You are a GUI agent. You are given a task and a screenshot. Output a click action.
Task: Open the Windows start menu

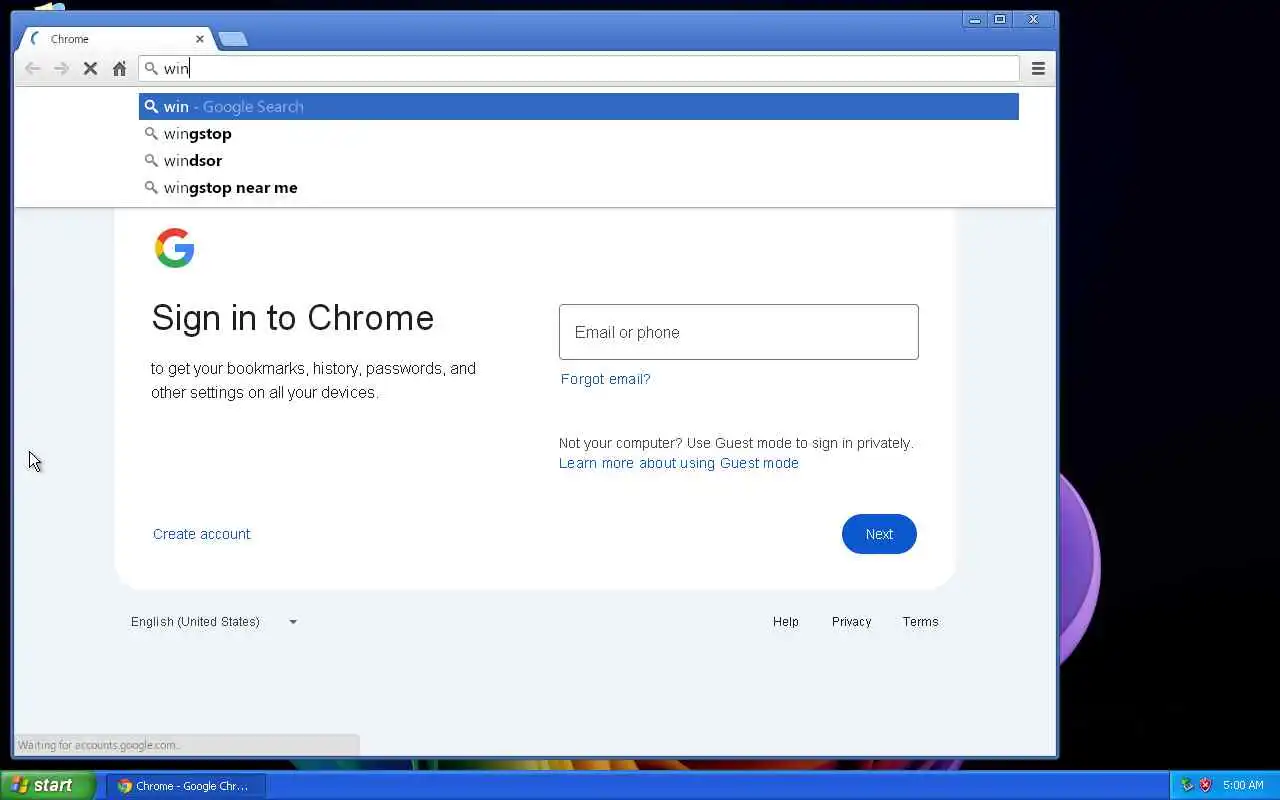(47, 785)
